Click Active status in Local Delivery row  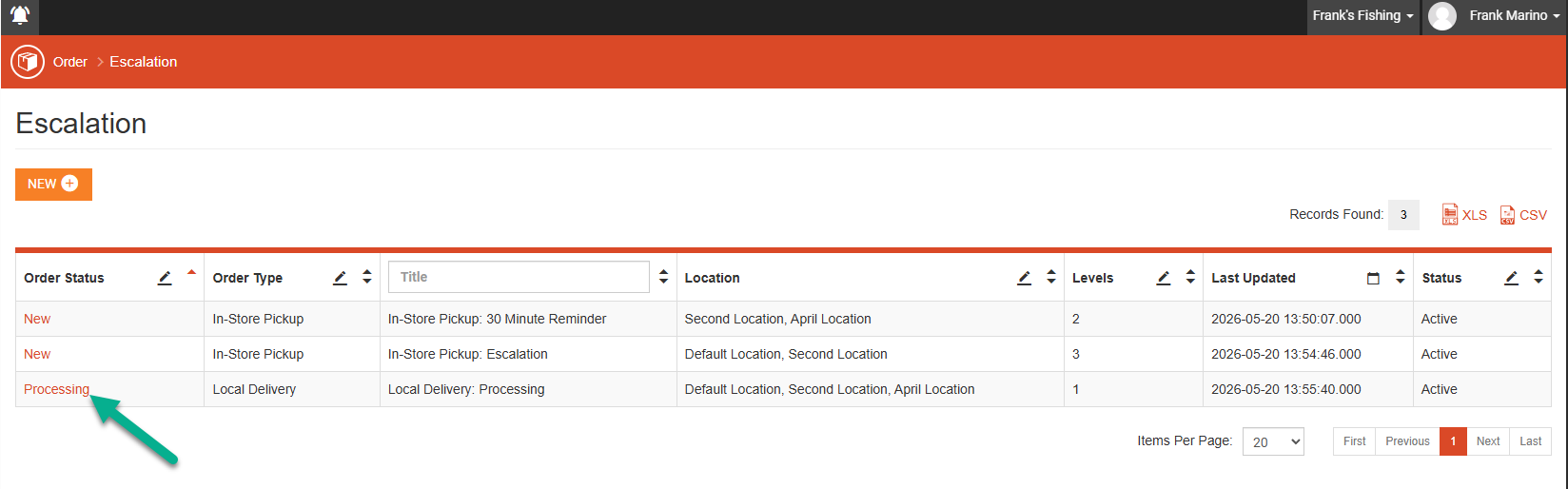click(1439, 389)
